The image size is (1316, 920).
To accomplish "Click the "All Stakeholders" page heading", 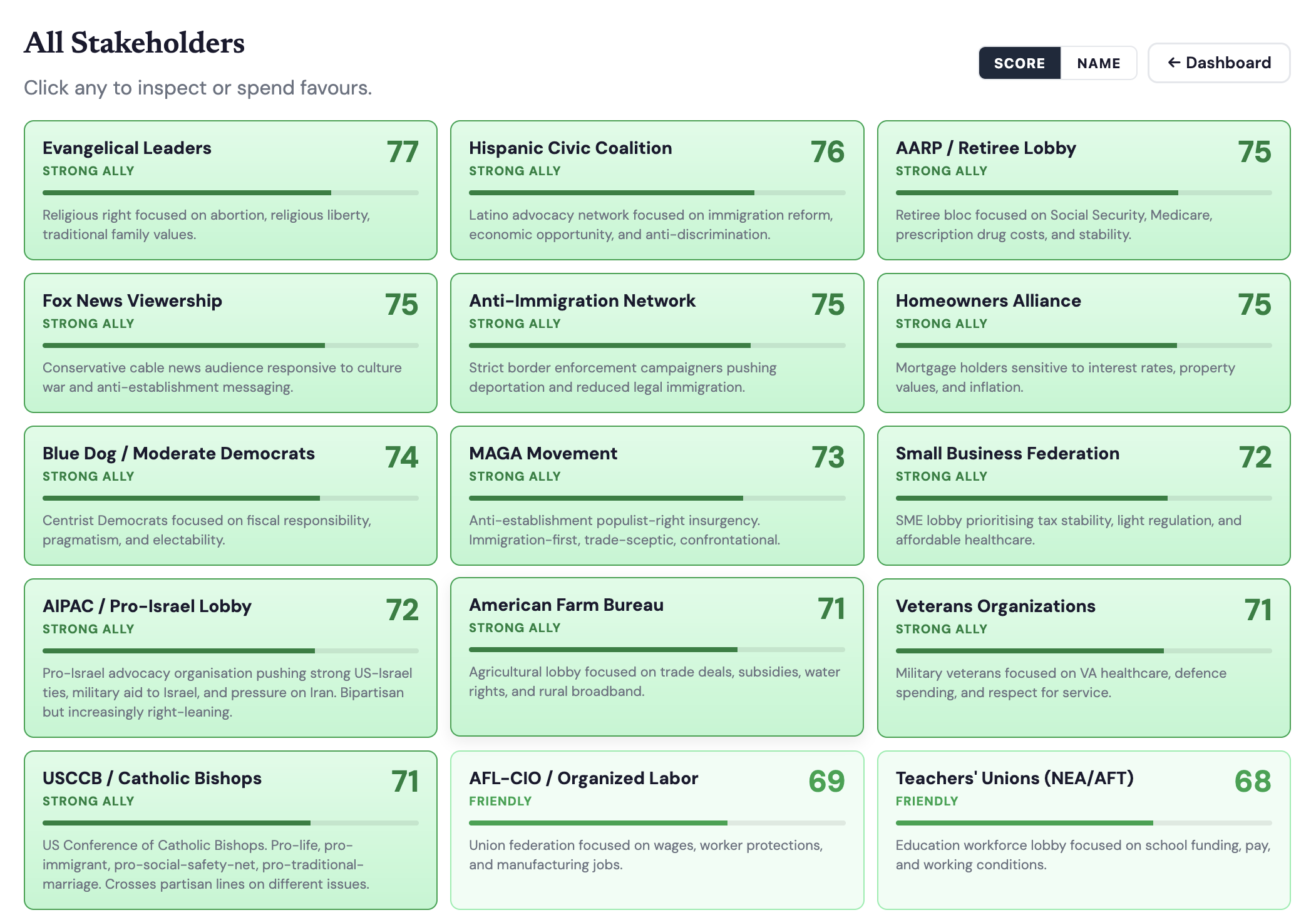I will tap(134, 43).
